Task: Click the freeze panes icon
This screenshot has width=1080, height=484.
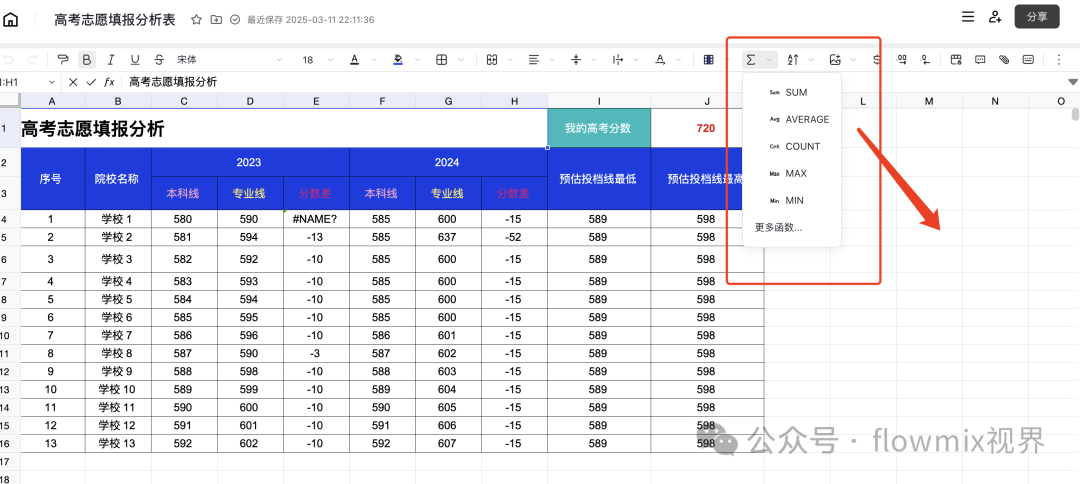Action: point(956,60)
